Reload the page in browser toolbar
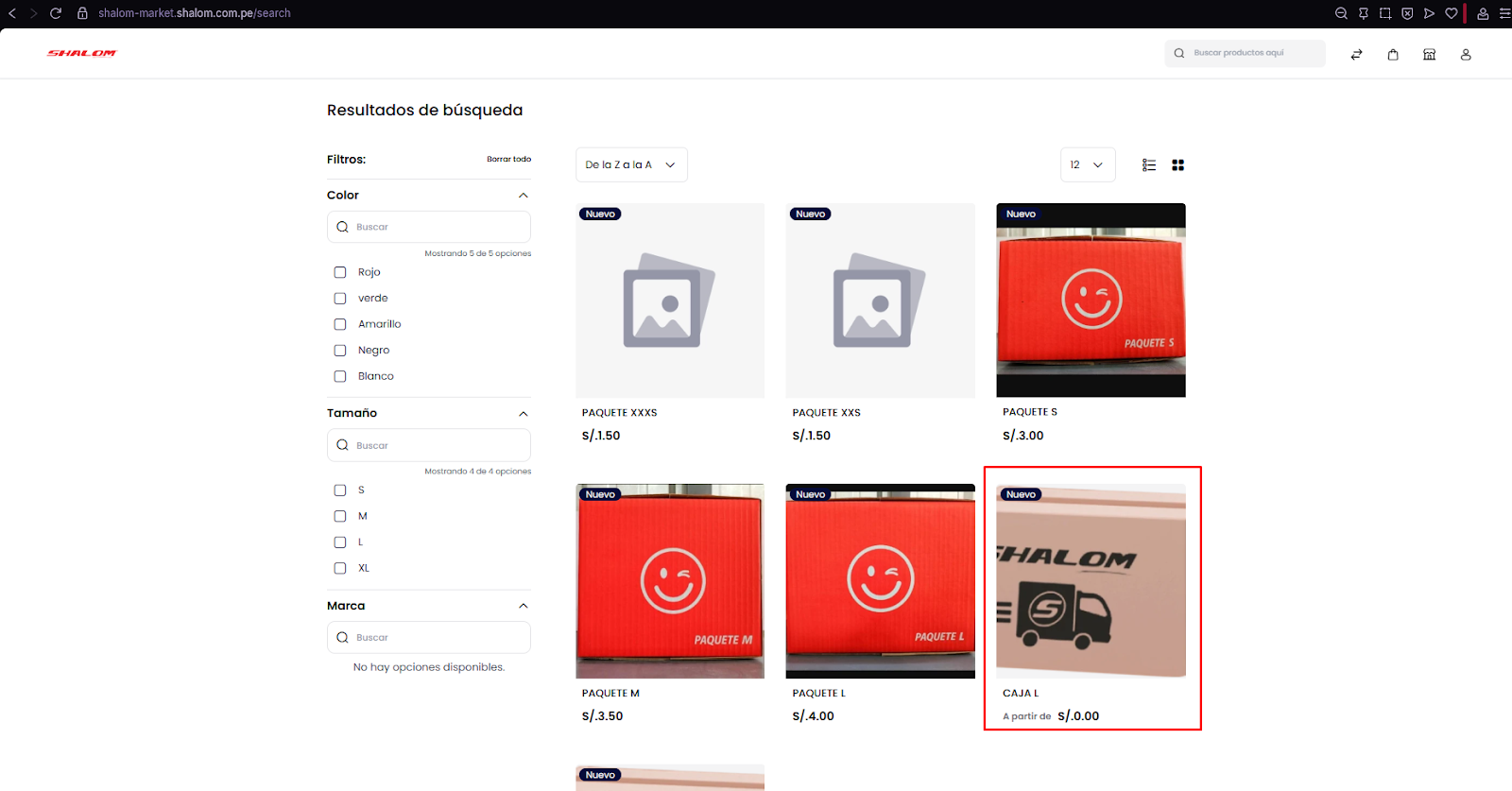Viewport: 1512px width, 791px height. click(x=56, y=13)
